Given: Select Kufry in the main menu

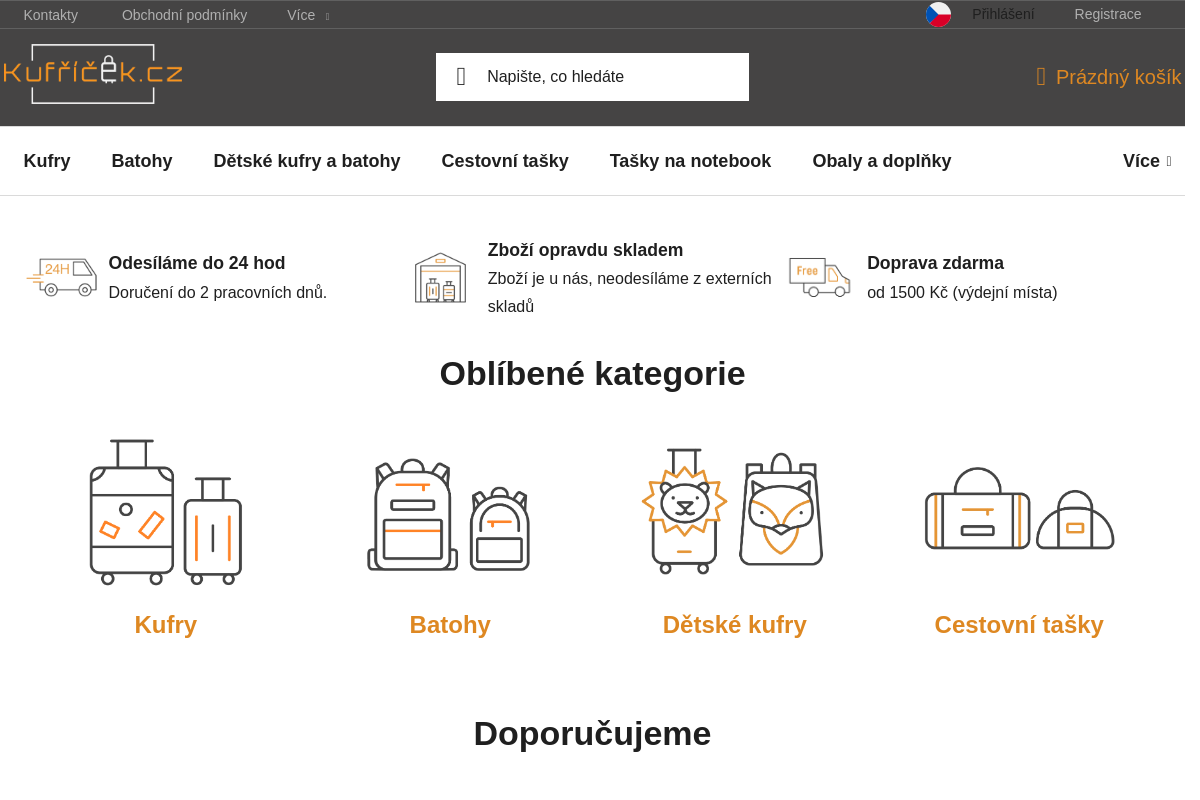Looking at the screenshot, I should coord(47,161).
